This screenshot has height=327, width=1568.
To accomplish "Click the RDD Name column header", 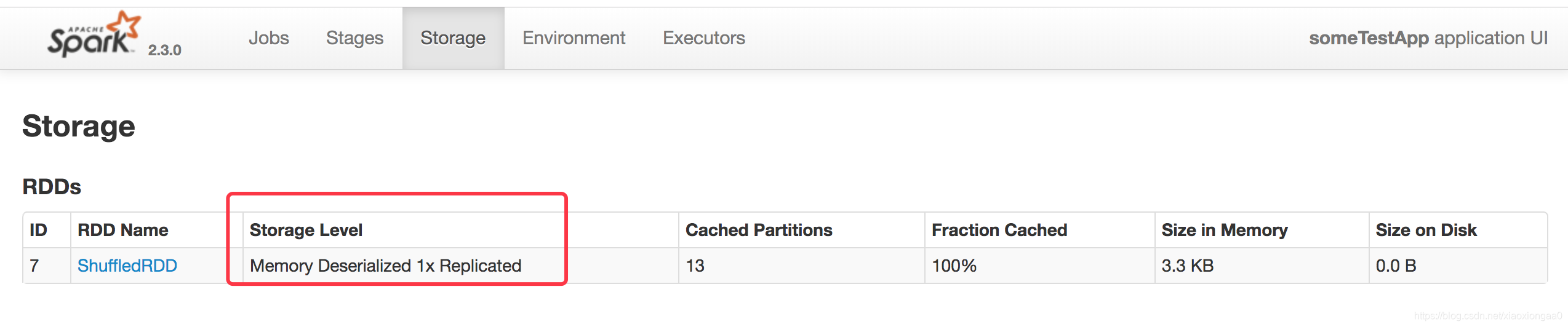I will click(x=122, y=230).
